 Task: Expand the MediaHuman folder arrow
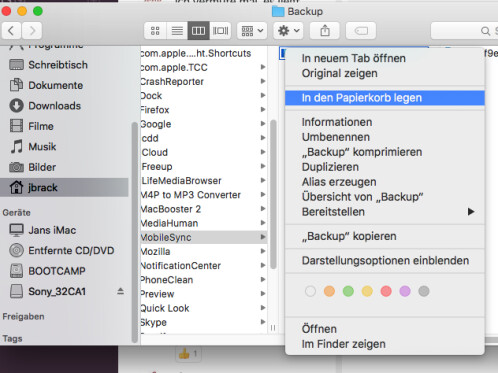[x=263, y=223]
